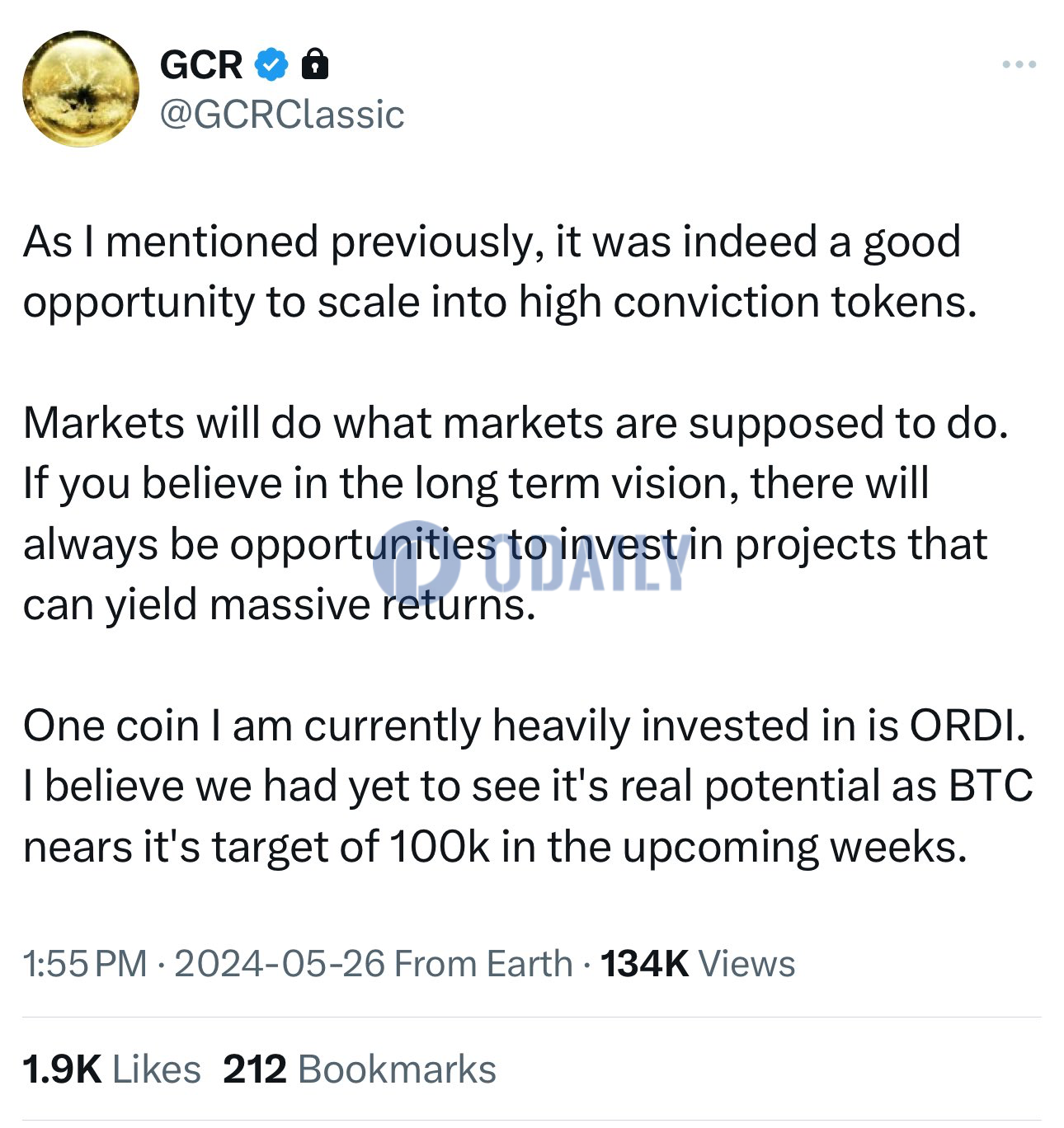Open the three-dot more options menu

click(x=1019, y=64)
